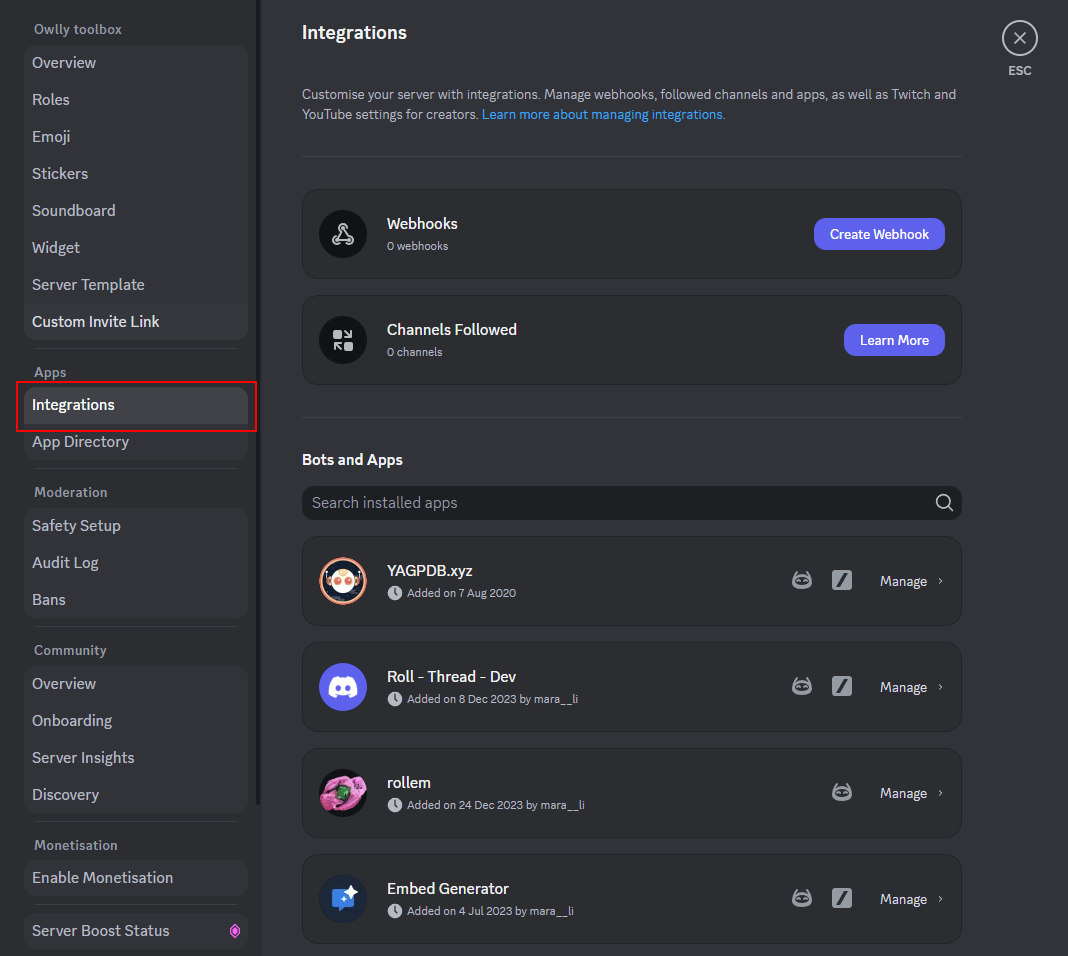Click bot icon on Roll - Thread - Dev row
Screen dimensions: 1068x956
(x=802, y=687)
